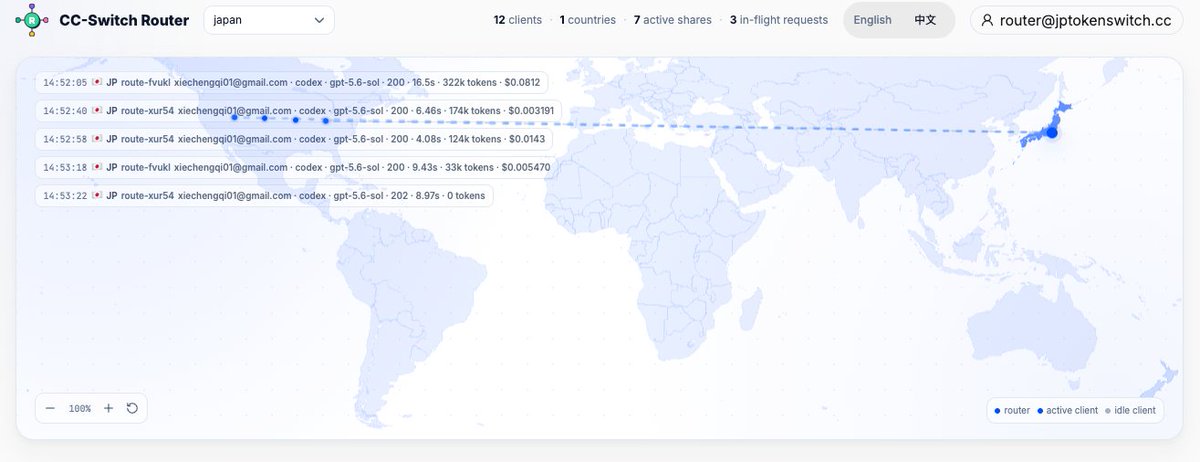Switch language to 中文
Screen dimensions: 1200x462
tap(925, 20)
